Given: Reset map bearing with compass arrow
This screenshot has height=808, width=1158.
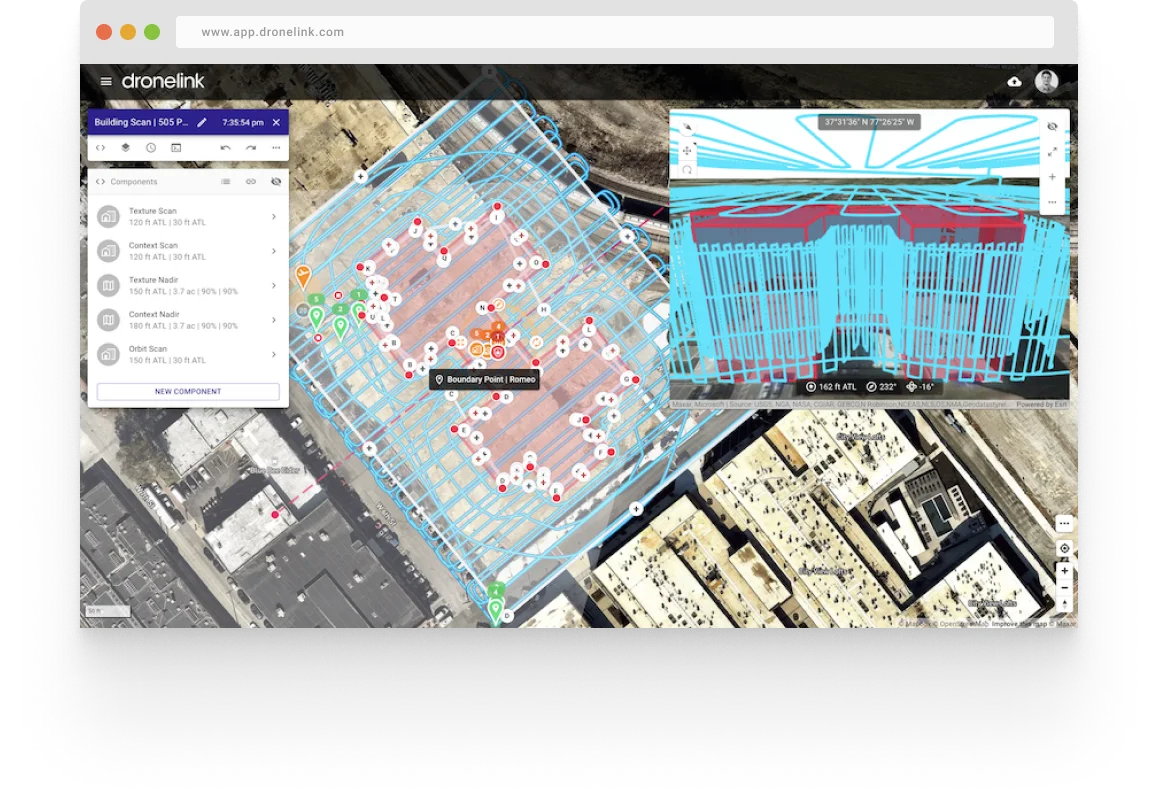Looking at the screenshot, I should point(1064,604).
